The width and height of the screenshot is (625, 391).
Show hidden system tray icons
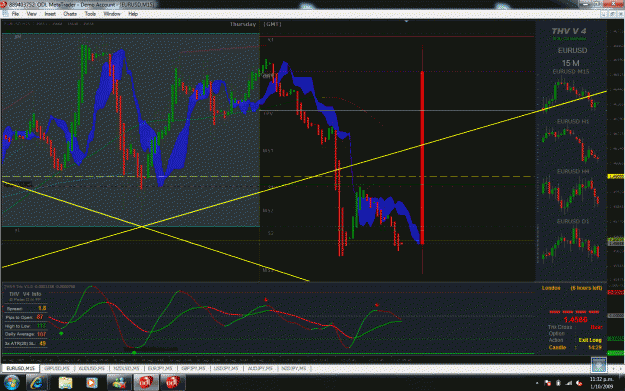537,383
